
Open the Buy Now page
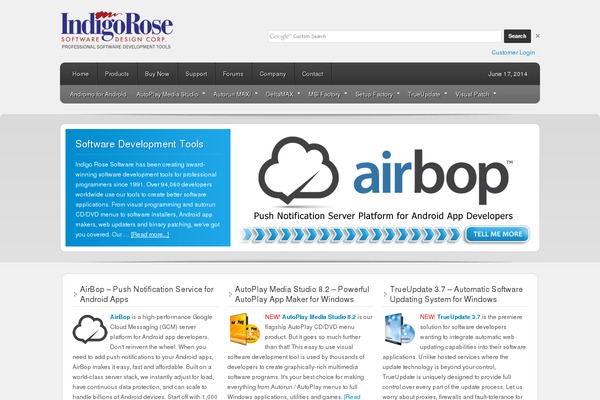tap(157, 74)
